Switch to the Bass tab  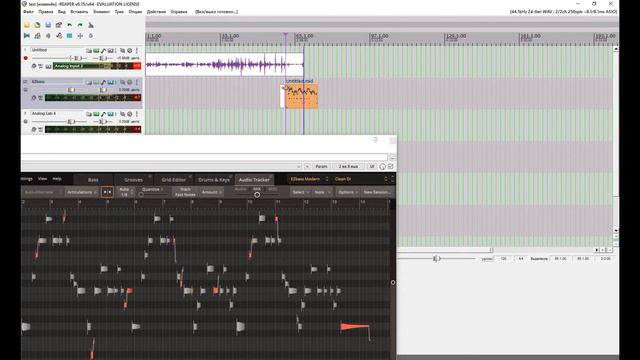[x=93, y=180]
